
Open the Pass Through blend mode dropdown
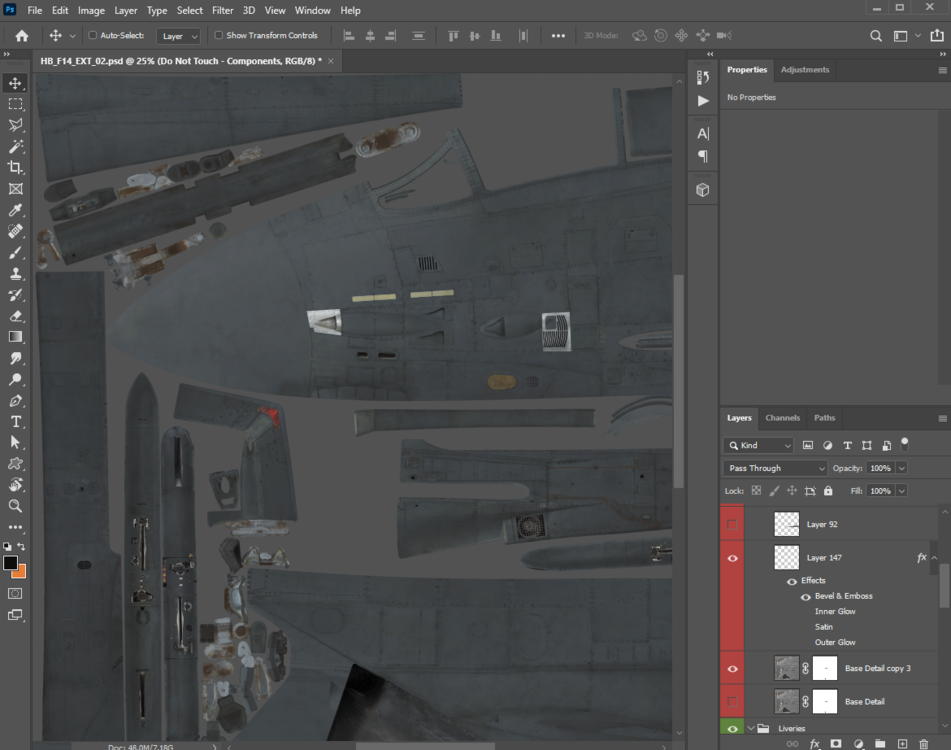coord(776,468)
